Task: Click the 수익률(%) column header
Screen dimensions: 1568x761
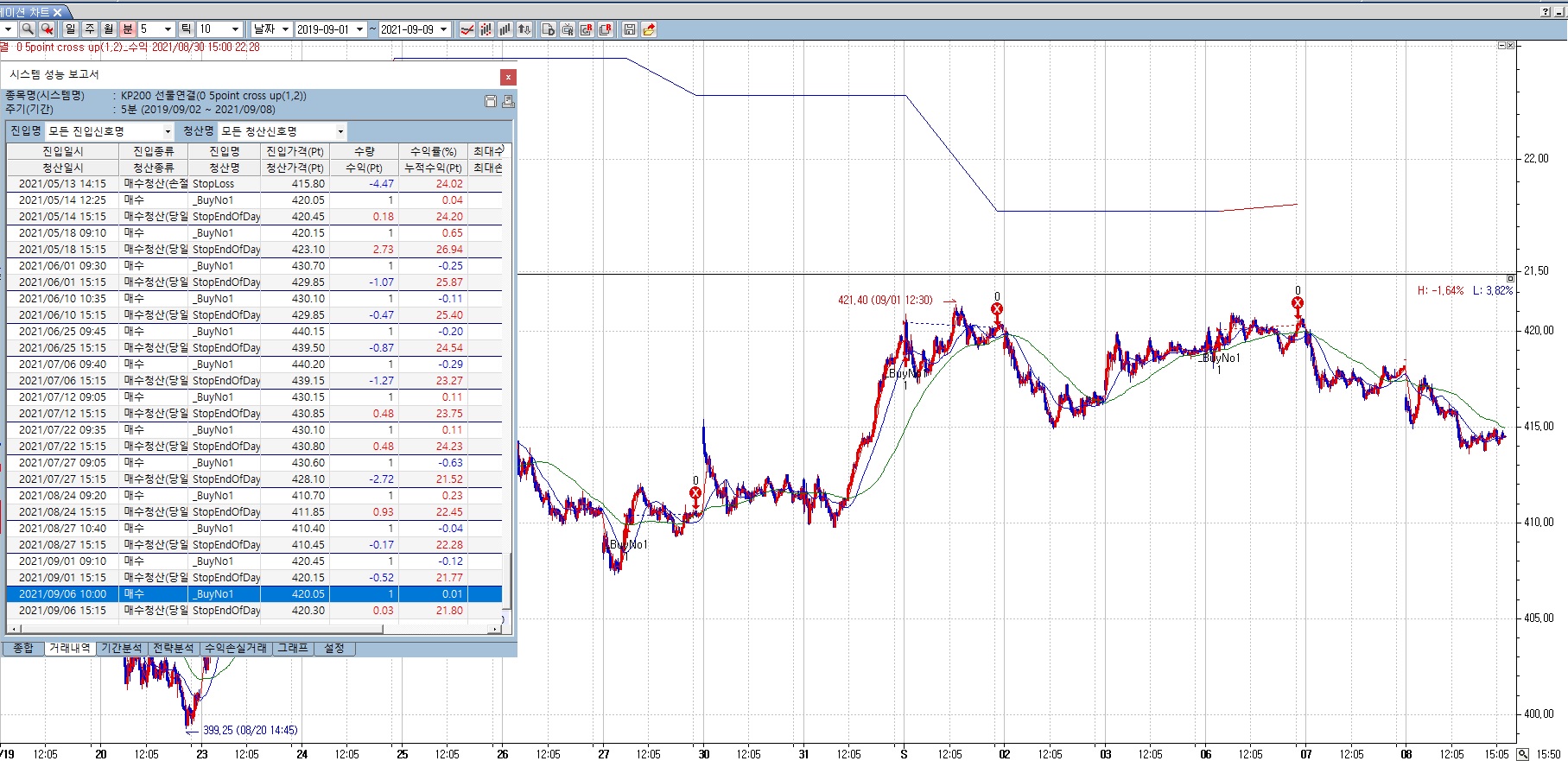Action: 433,151
